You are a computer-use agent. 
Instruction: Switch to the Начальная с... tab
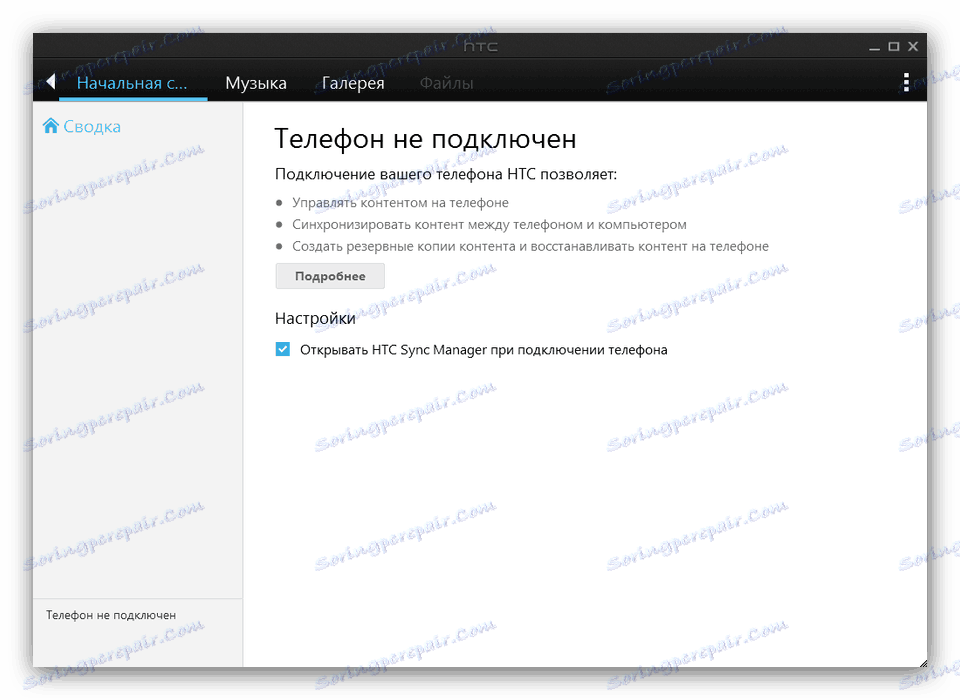132,83
